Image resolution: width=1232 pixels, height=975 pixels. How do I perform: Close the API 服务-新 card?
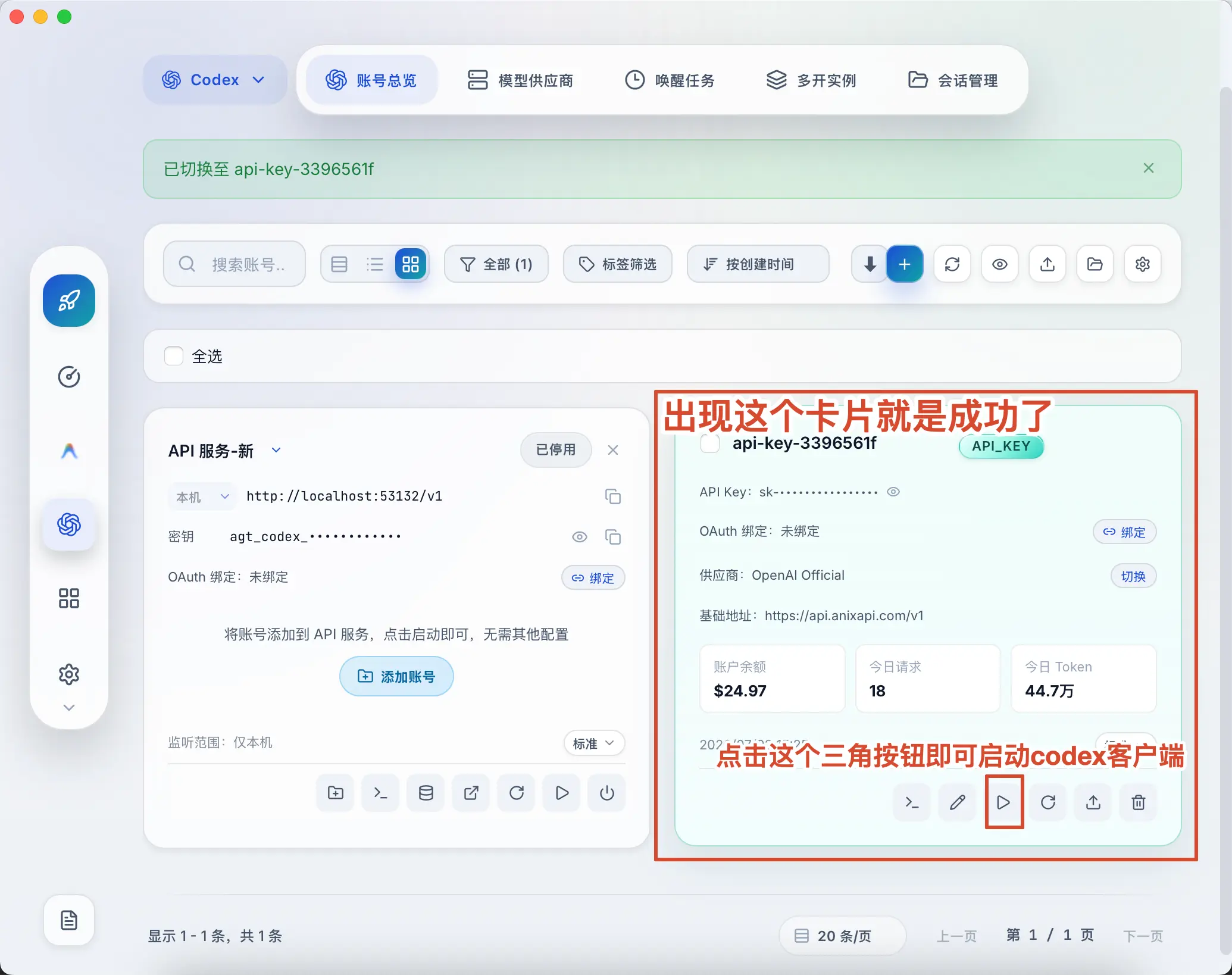[x=613, y=450]
